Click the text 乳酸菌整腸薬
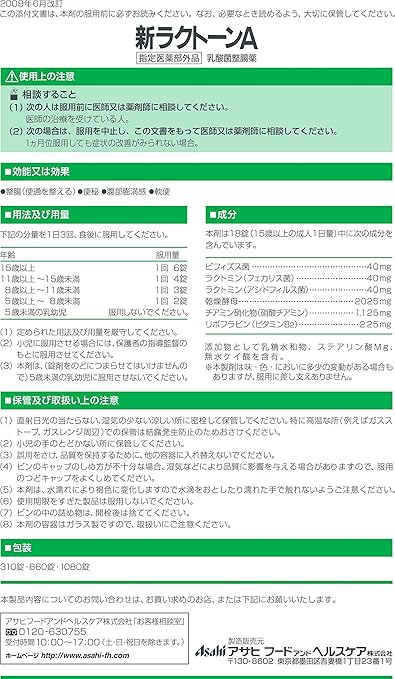395x679 pixels. (231, 58)
